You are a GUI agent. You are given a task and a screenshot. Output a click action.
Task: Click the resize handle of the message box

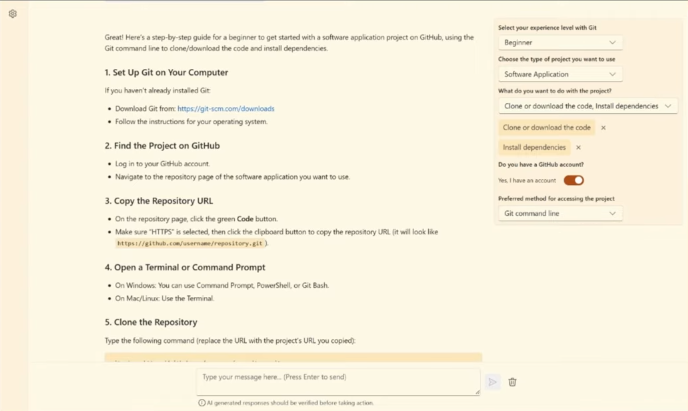point(477,392)
